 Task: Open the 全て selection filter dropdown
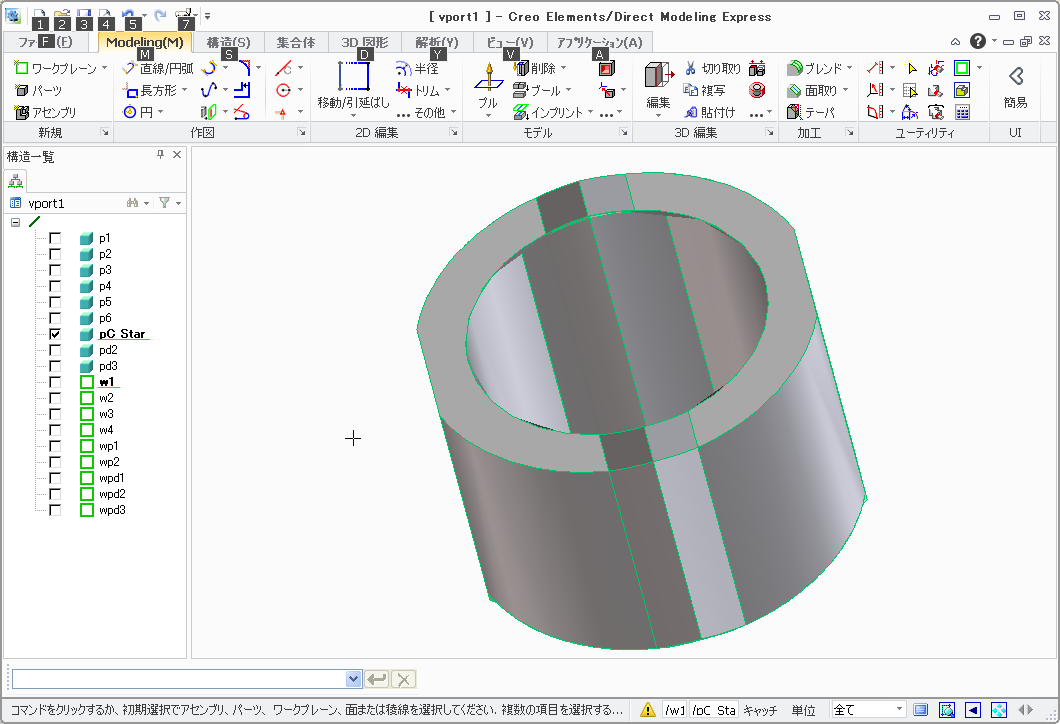[900, 710]
